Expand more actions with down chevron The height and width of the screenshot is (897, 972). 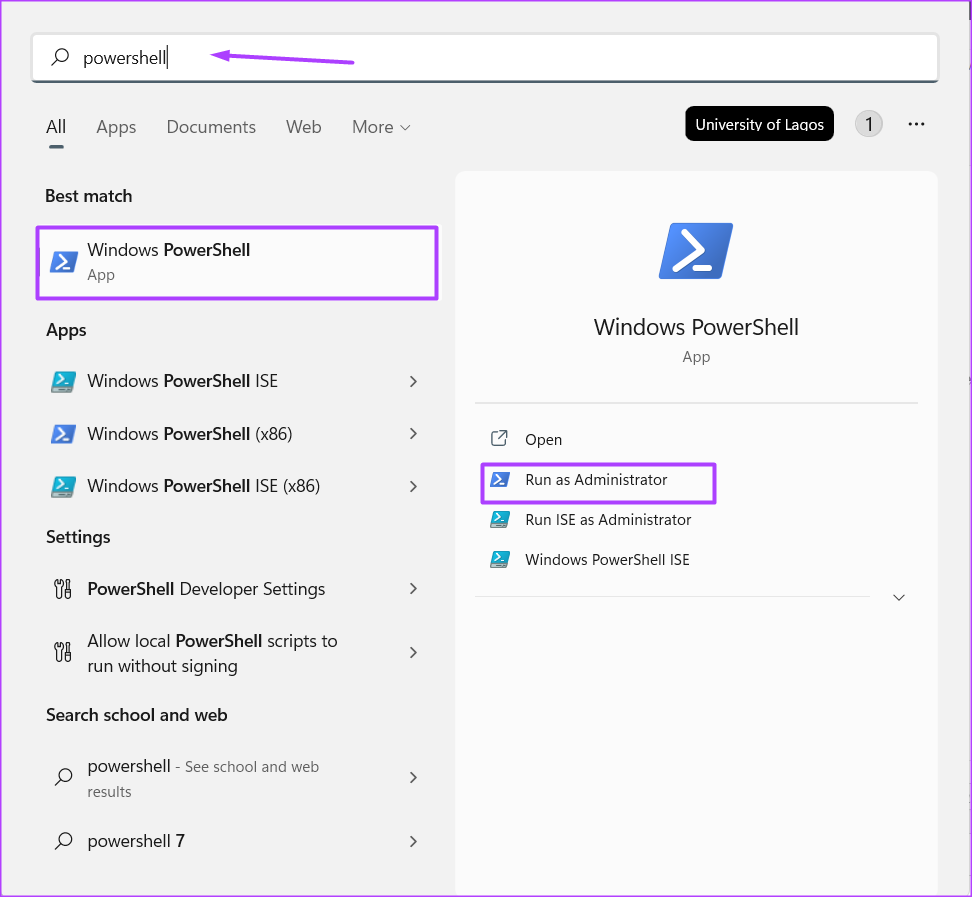[x=898, y=598]
